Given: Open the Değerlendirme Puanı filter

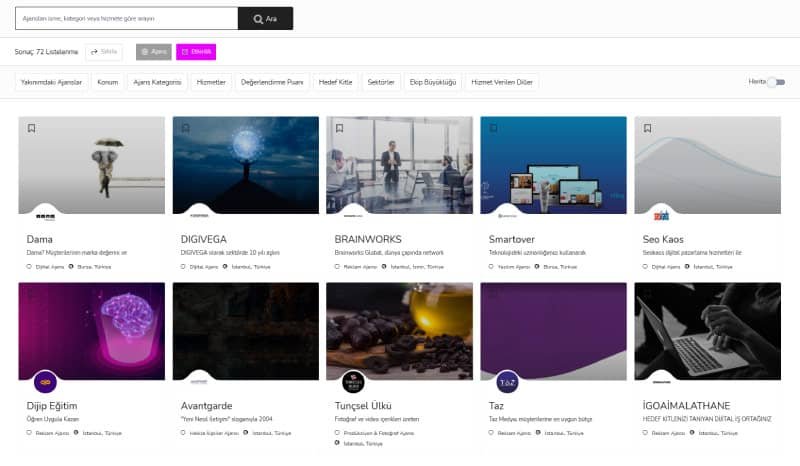Looking at the screenshot, I should coord(272,82).
